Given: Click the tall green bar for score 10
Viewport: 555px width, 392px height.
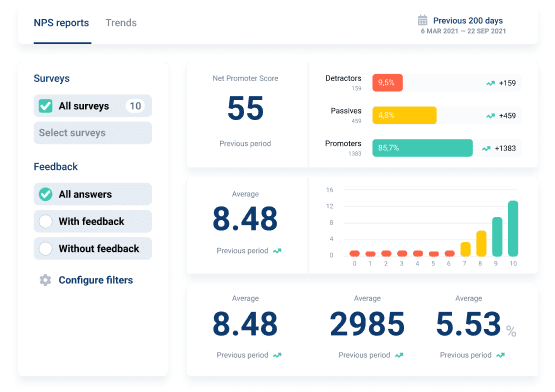Looking at the screenshot, I should click(x=513, y=228).
